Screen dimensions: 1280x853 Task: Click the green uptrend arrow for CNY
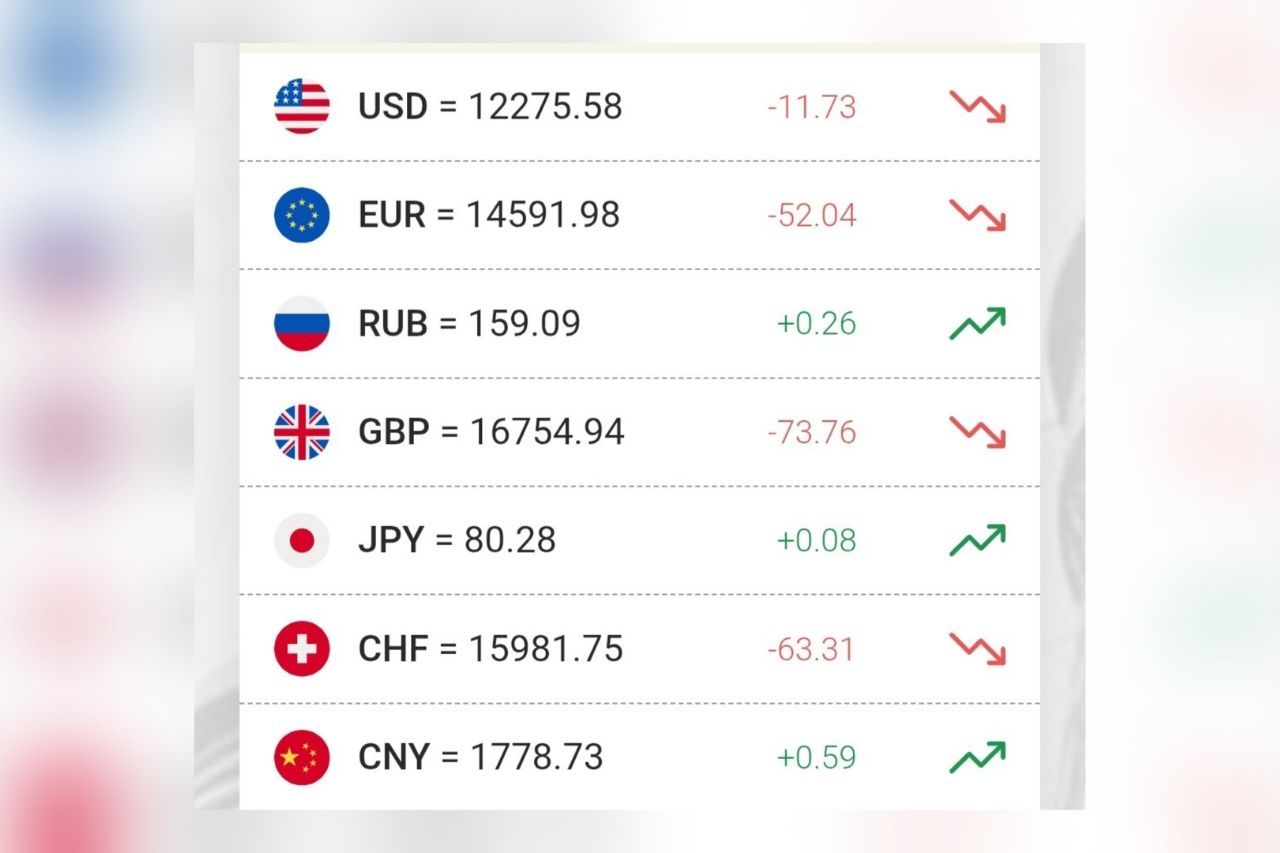[977, 757]
